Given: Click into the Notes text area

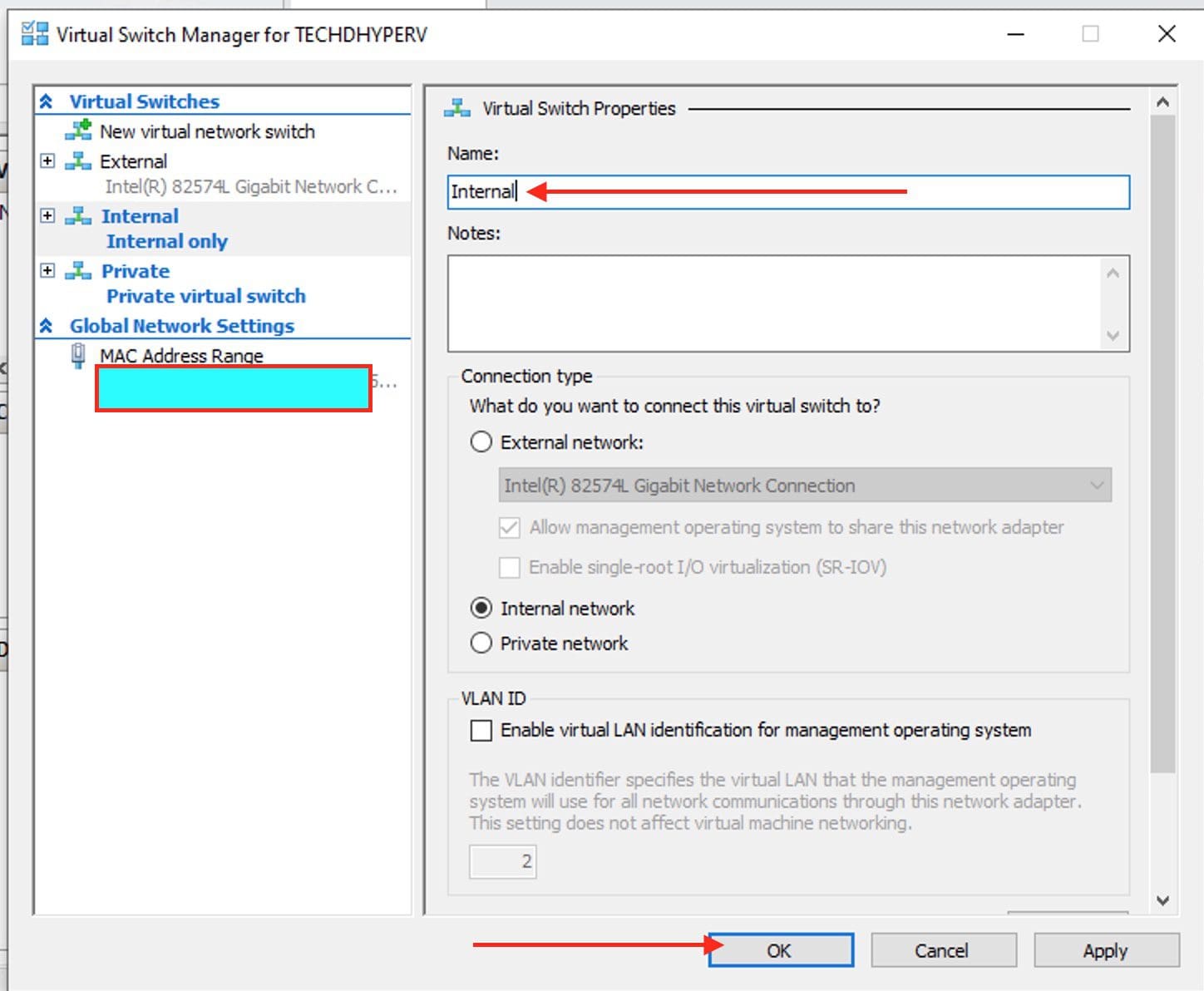Looking at the screenshot, I should [773, 303].
